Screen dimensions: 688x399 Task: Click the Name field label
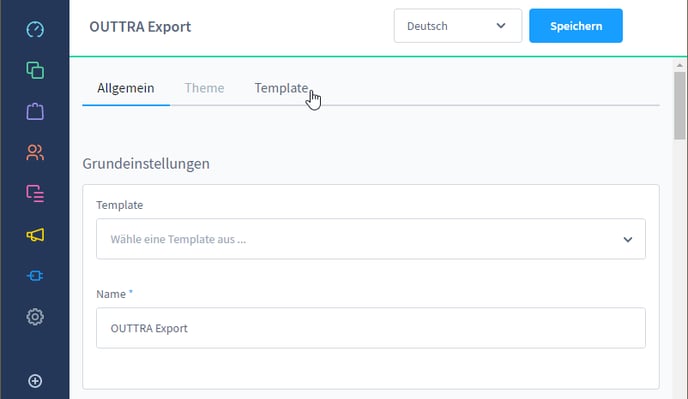[111, 294]
